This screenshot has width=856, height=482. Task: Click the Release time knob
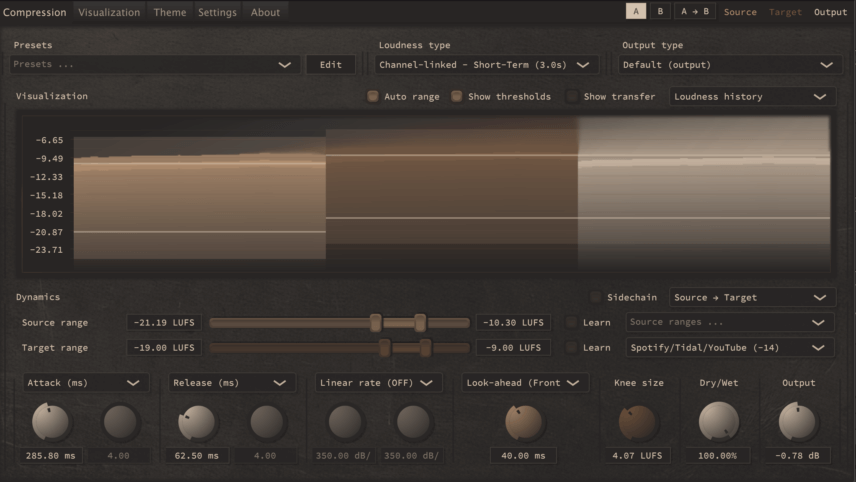[197, 422]
